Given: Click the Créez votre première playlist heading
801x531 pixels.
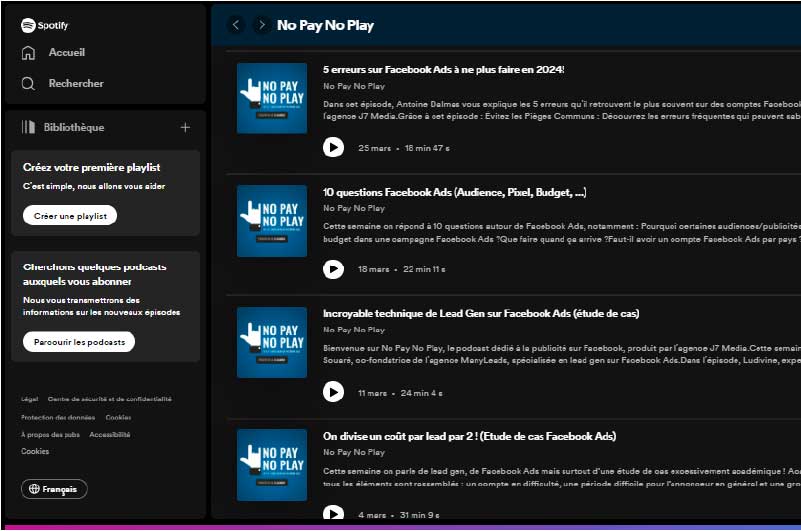Looking at the screenshot, I should [x=91, y=167].
